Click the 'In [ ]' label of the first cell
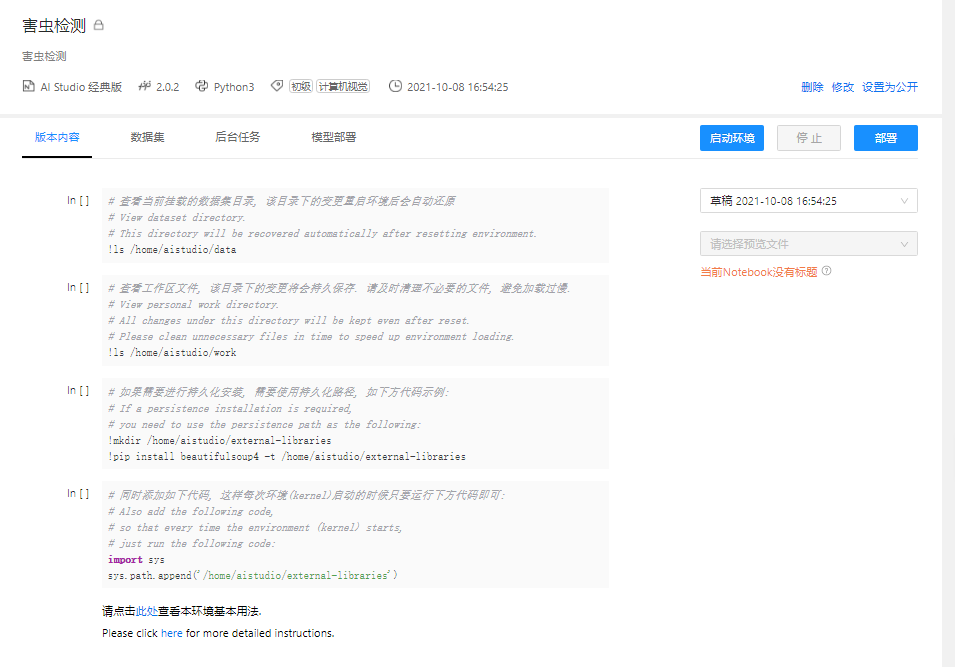The image size is (955, 667). tap(78, 200)
